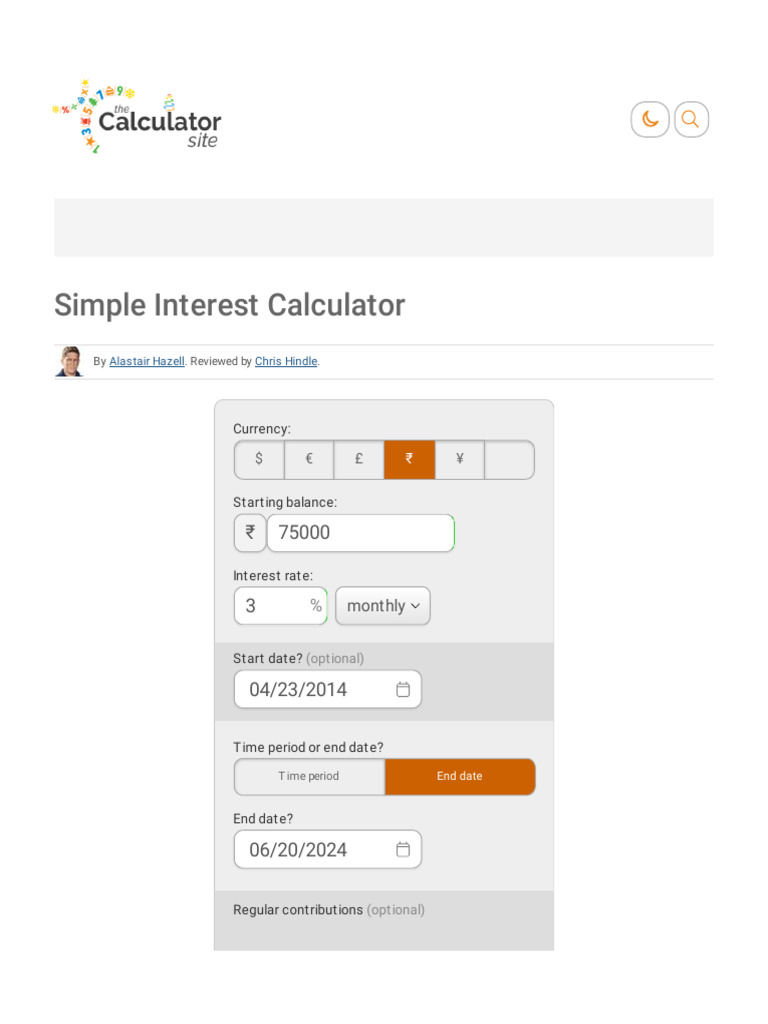Image resolution: width=768 pixels, height=1024 pixels.
Task: Click the starting balance input field
Action: tap(360, 533)
